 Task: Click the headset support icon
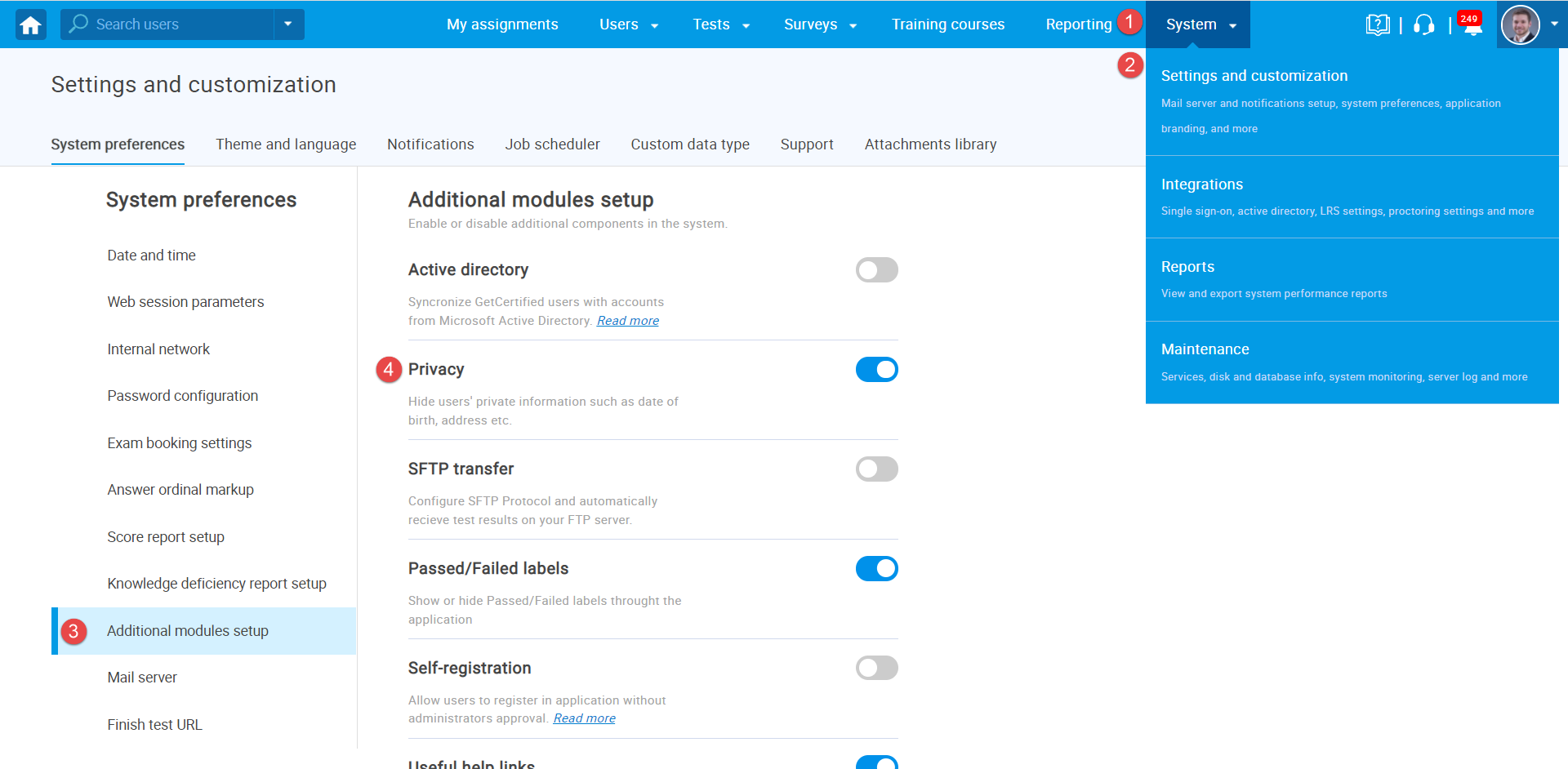tap(1423, 25)
